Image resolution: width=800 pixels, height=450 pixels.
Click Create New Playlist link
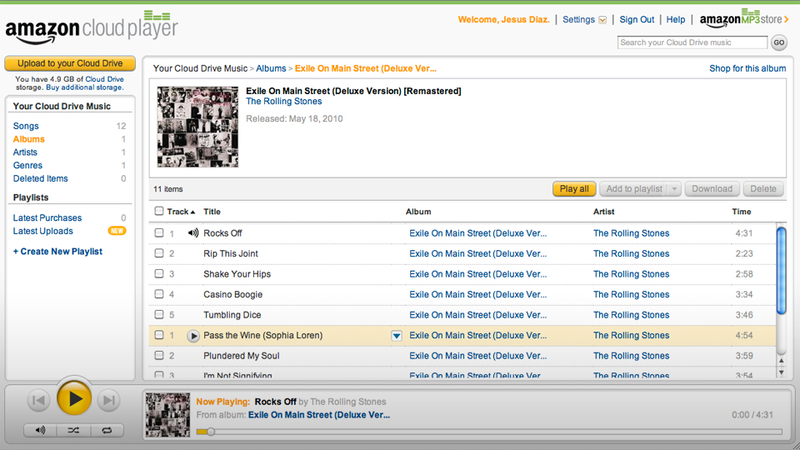58,252
